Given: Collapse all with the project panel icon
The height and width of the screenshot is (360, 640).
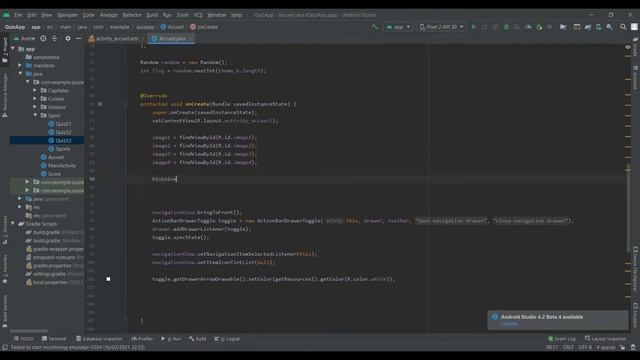Looking at the screenshot, I should click(54, 38).
